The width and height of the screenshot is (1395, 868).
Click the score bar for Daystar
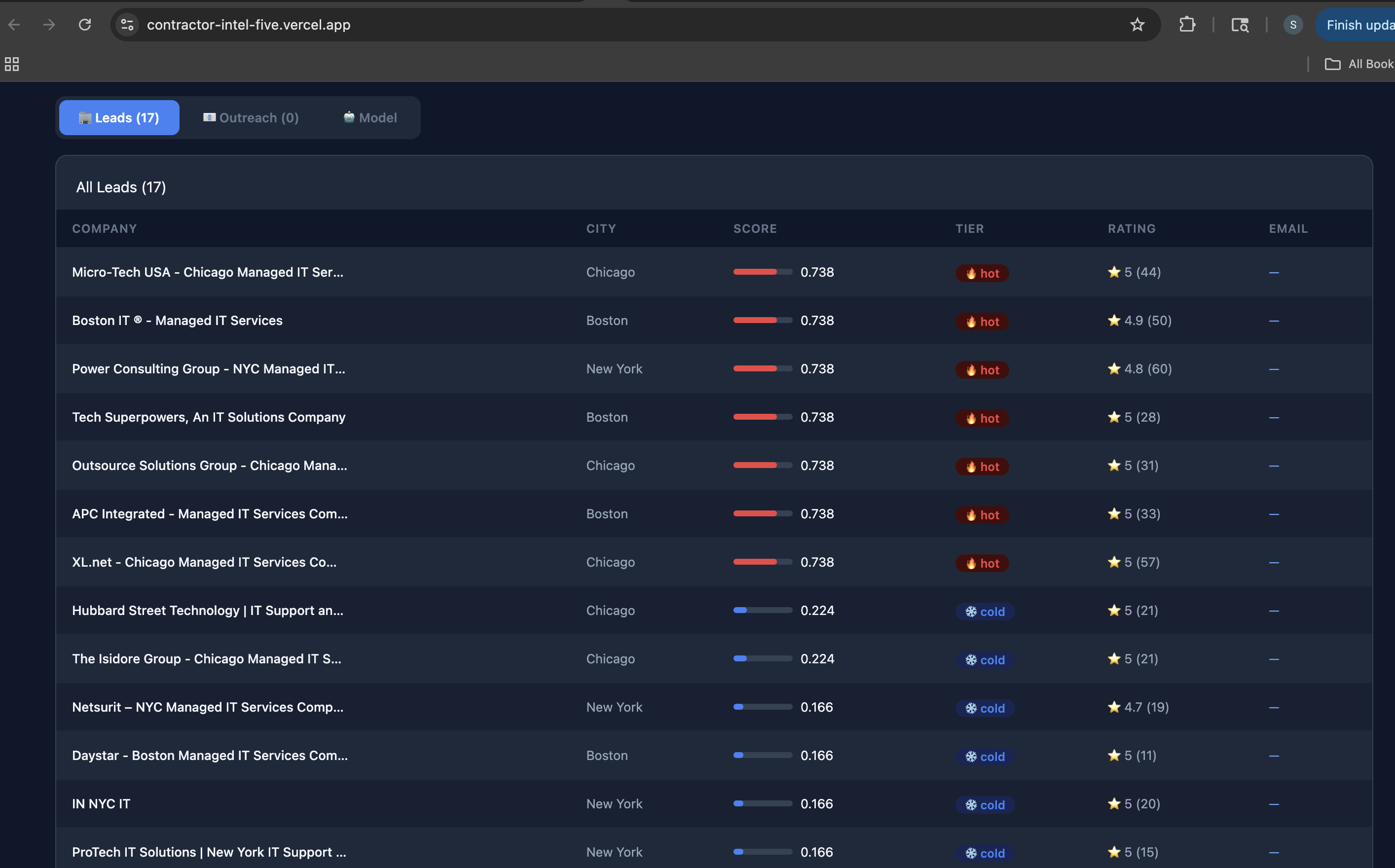[763, 756]
